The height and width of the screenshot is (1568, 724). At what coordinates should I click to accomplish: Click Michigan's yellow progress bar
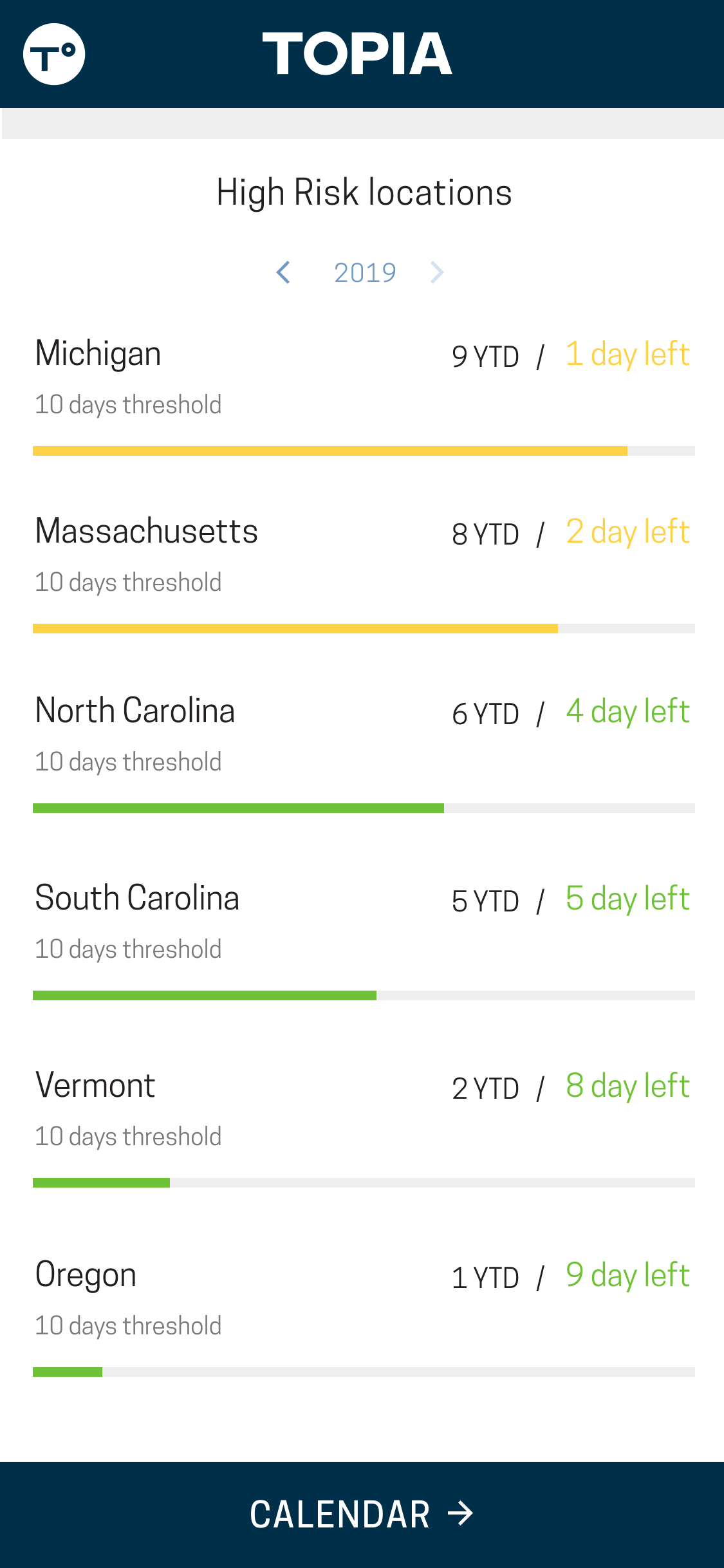click(364, 451)
